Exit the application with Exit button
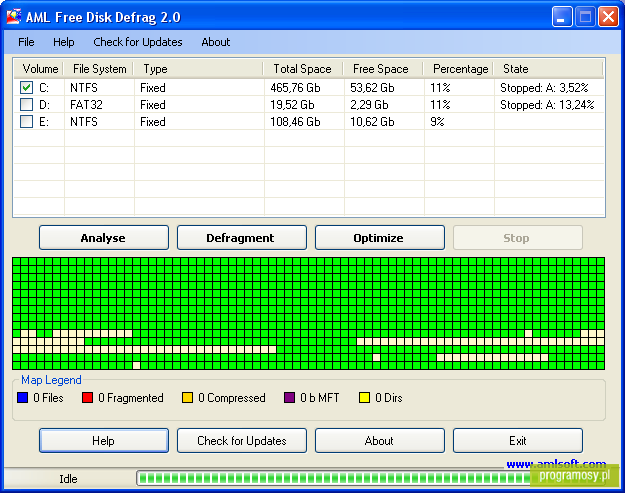The width and height of the screenshot is (625, 493). [517, 440]
